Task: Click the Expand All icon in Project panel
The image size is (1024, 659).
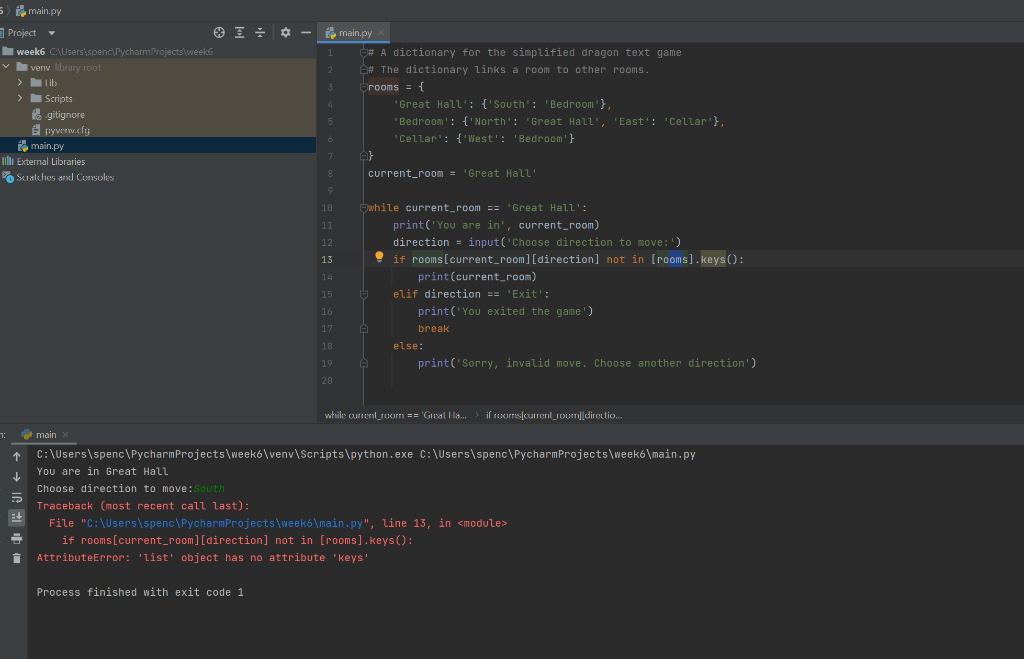Action: click(x=240, y=33)
